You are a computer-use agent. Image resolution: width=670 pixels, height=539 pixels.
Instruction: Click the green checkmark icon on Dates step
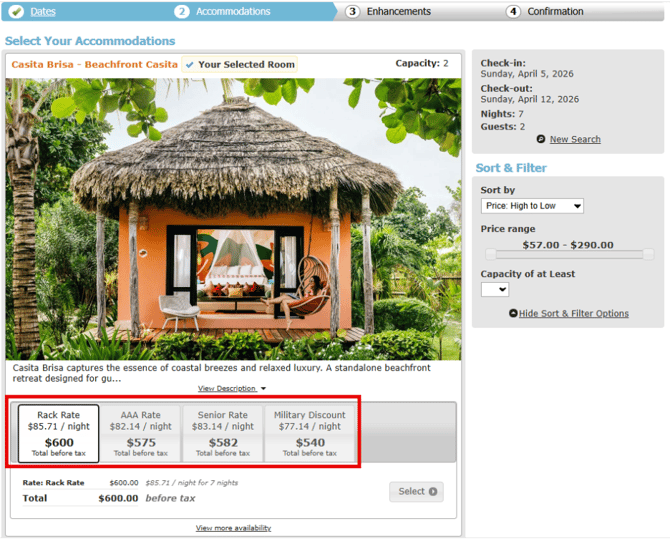pos(16,12)
